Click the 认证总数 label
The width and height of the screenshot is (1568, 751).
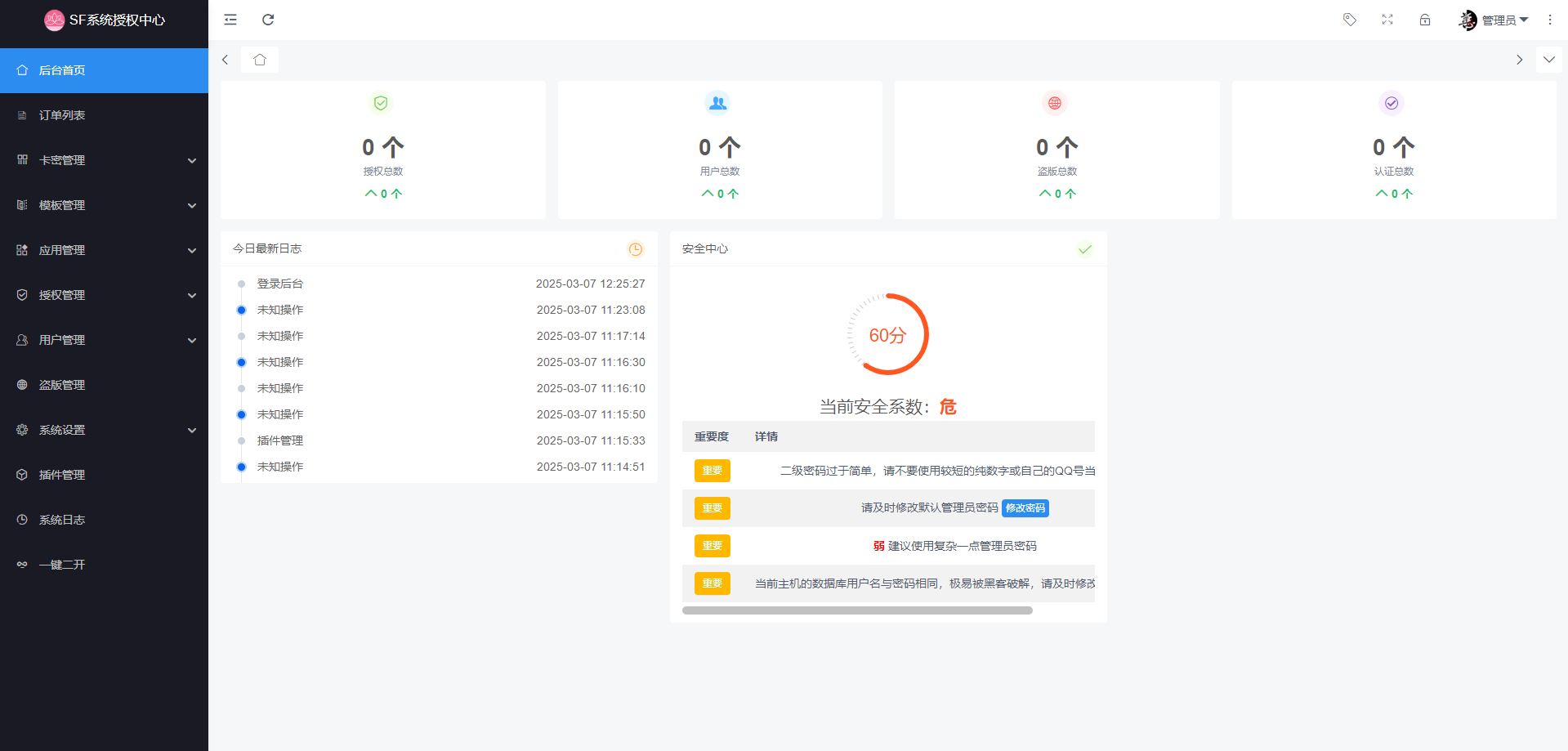tap(1394, 172)
